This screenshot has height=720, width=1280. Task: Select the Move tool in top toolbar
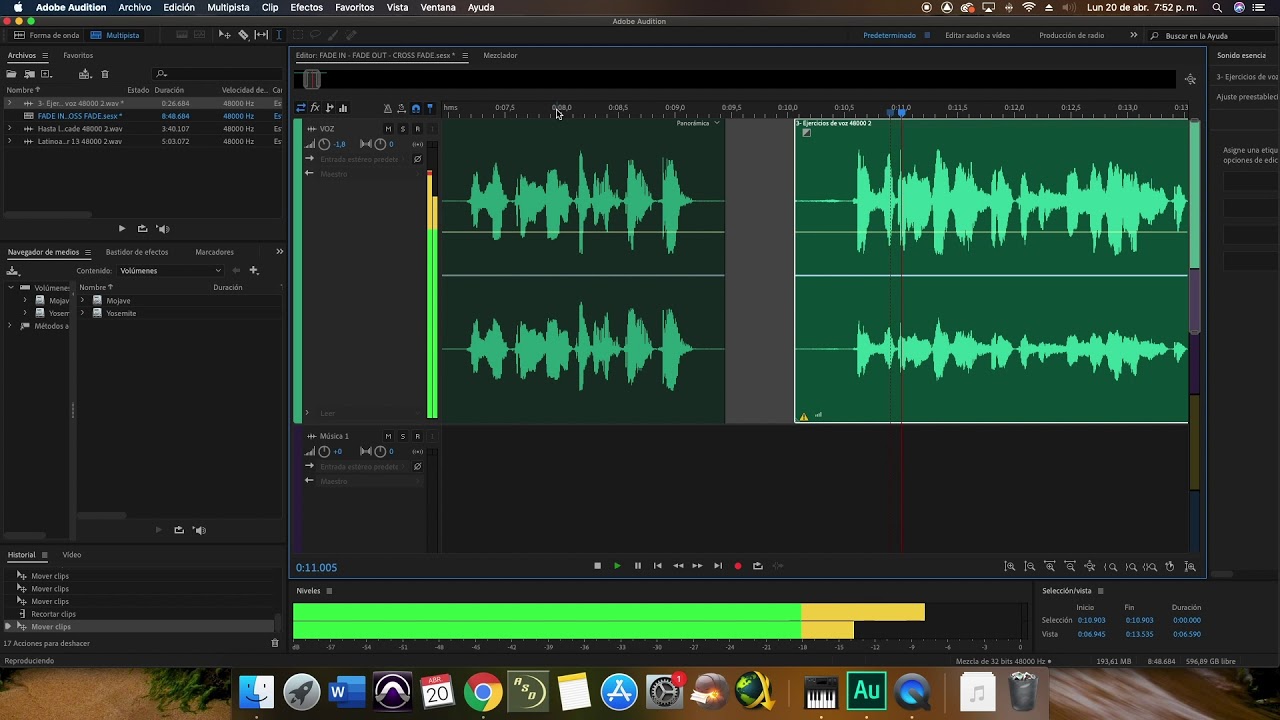coord(224,35)
